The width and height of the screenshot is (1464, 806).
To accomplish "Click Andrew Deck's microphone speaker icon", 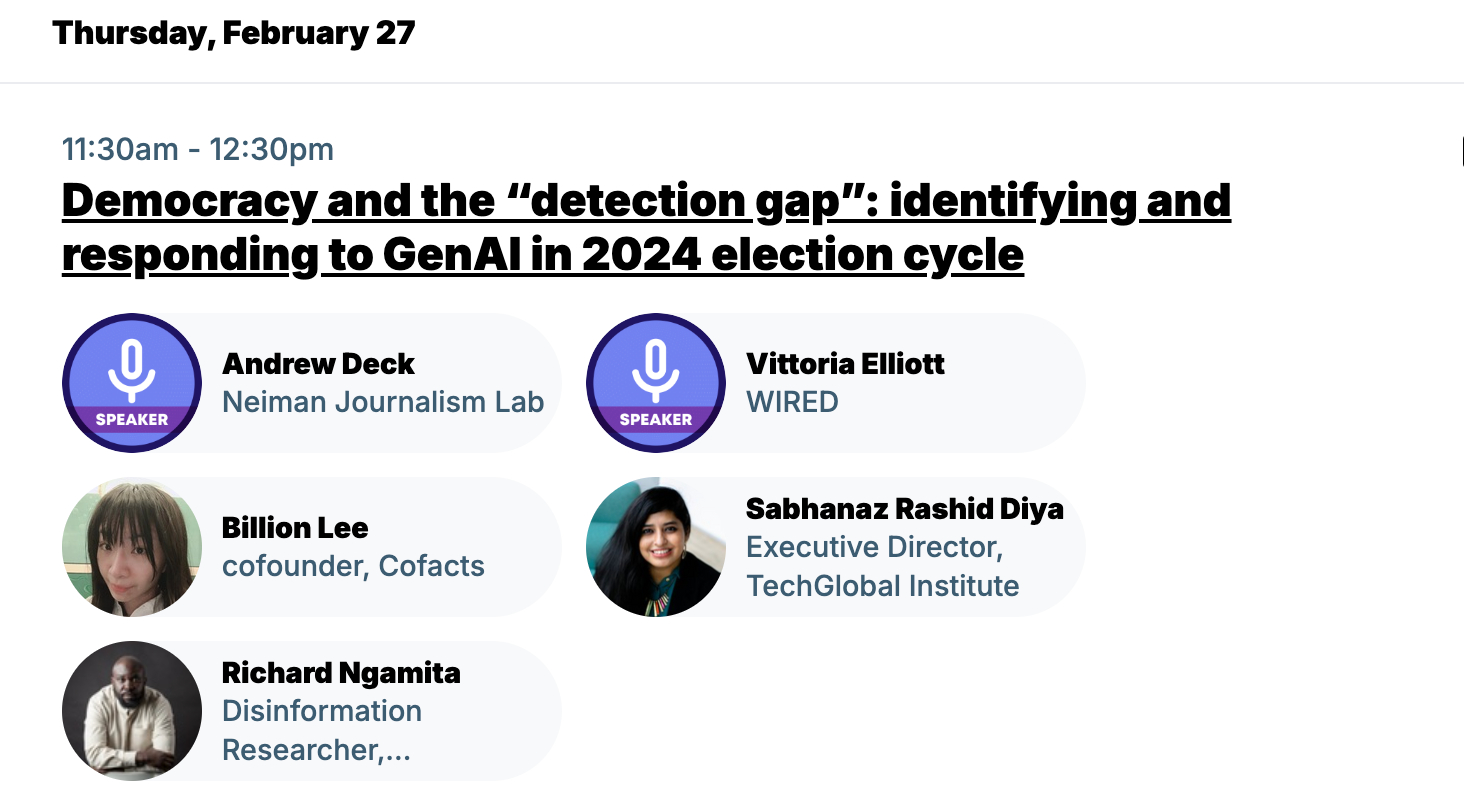I will [x=132, y=368].
